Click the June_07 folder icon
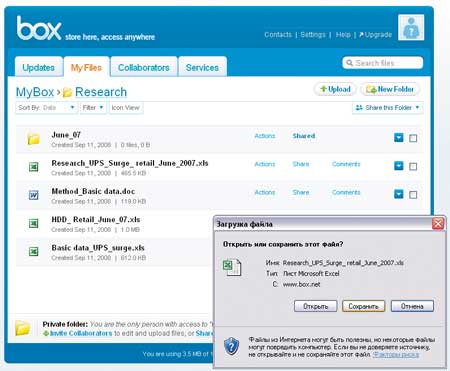Screen dimensions: 450x371 33,139
